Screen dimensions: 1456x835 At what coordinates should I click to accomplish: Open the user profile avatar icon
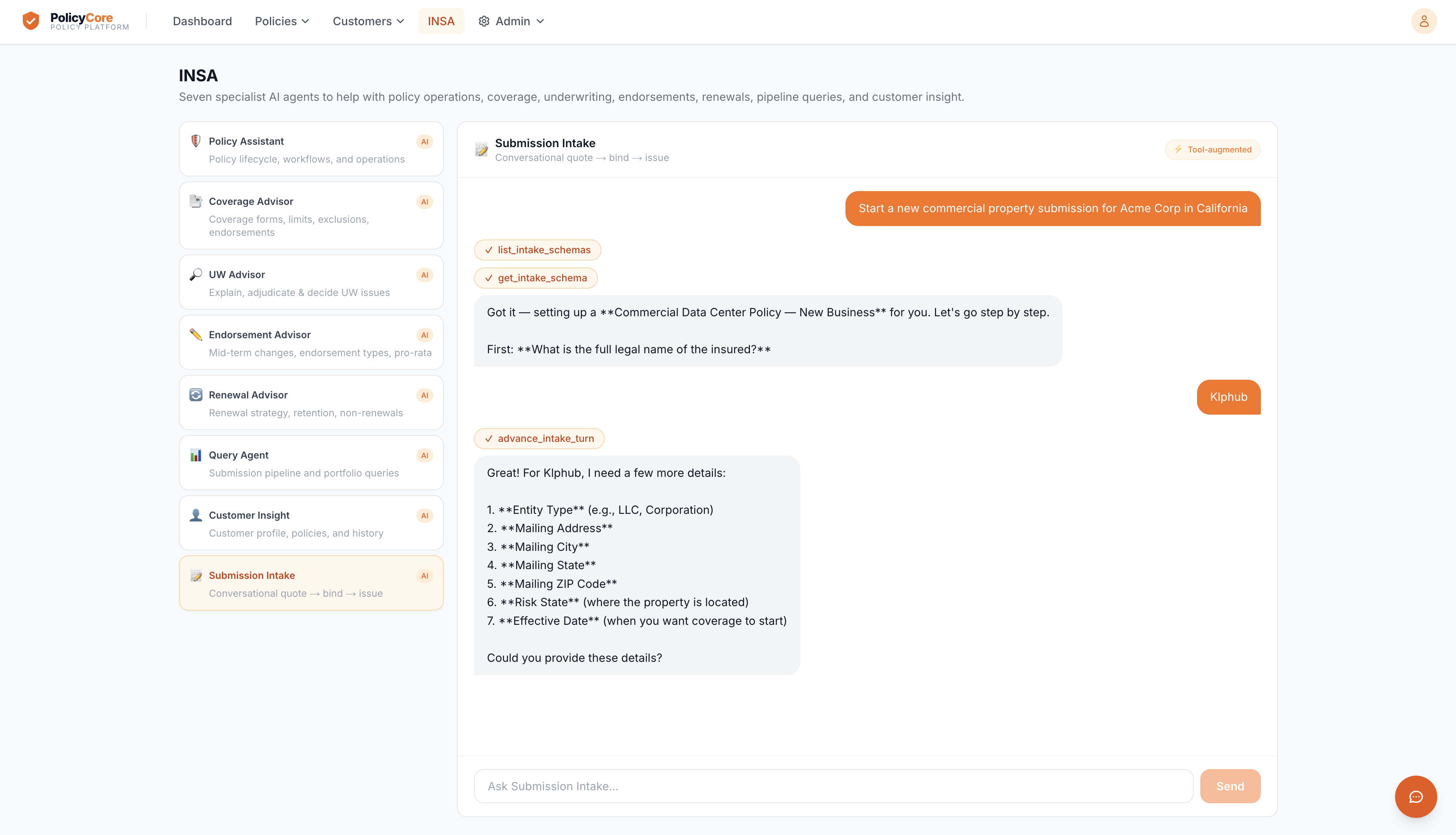point(1423,21)
